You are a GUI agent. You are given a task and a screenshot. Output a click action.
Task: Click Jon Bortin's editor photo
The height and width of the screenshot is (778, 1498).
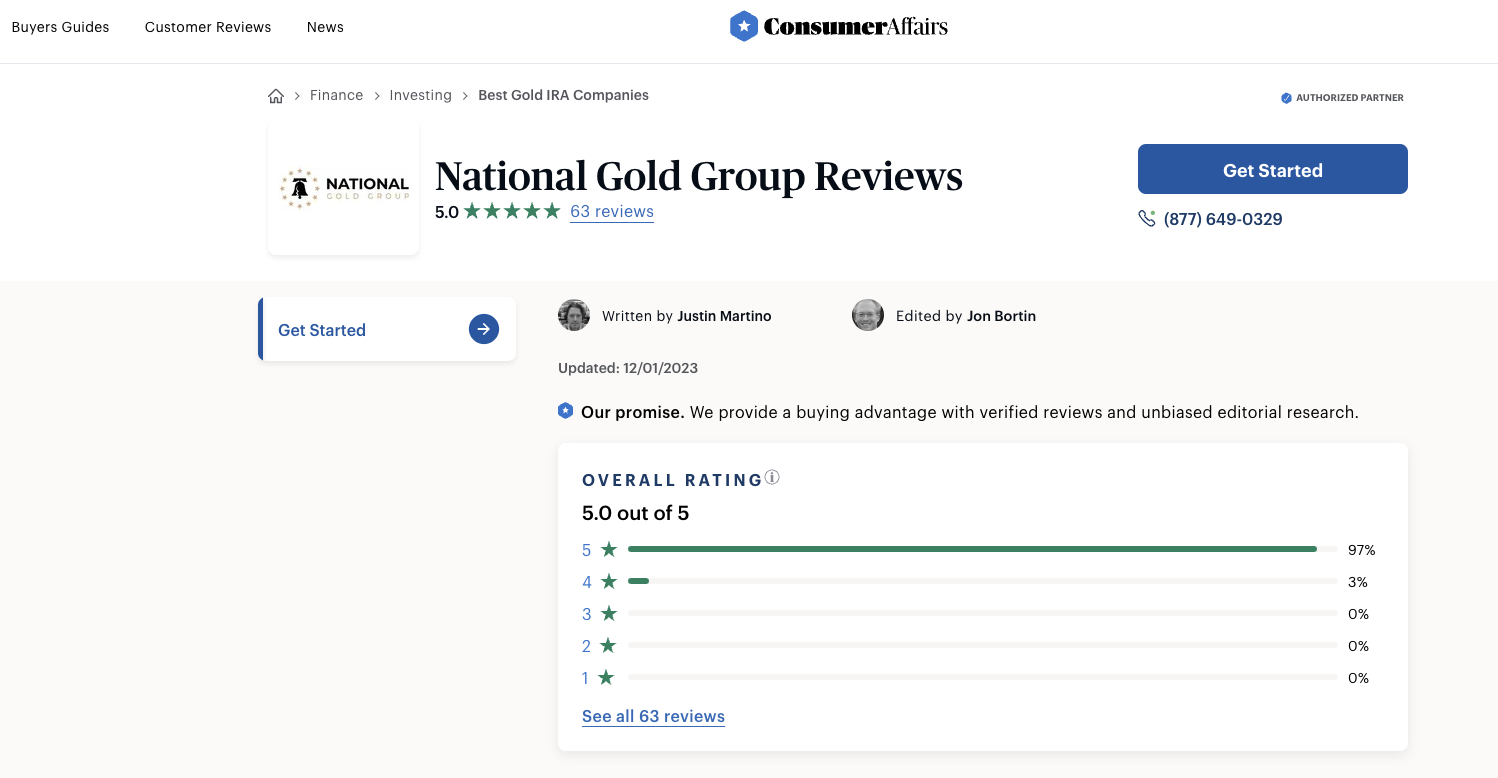click(x=868, y=315)
